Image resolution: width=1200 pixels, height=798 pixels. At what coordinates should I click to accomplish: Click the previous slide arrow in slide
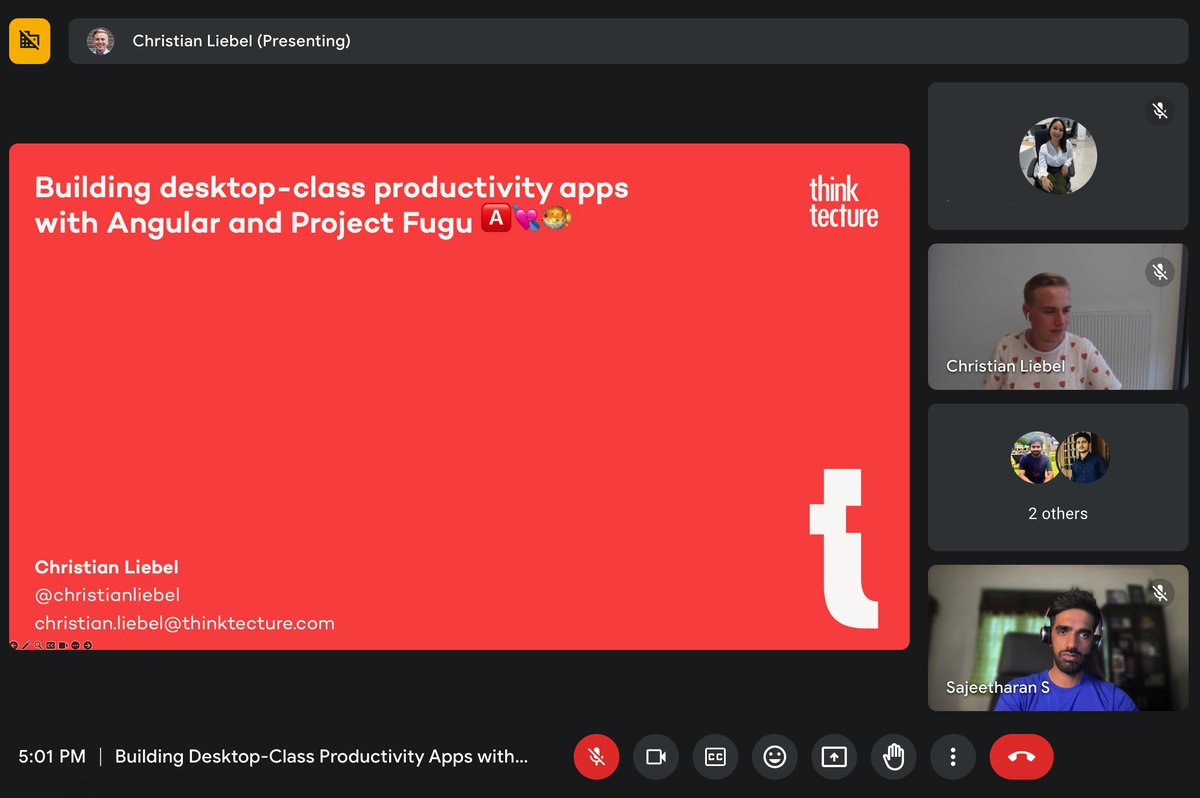[14, 645]
